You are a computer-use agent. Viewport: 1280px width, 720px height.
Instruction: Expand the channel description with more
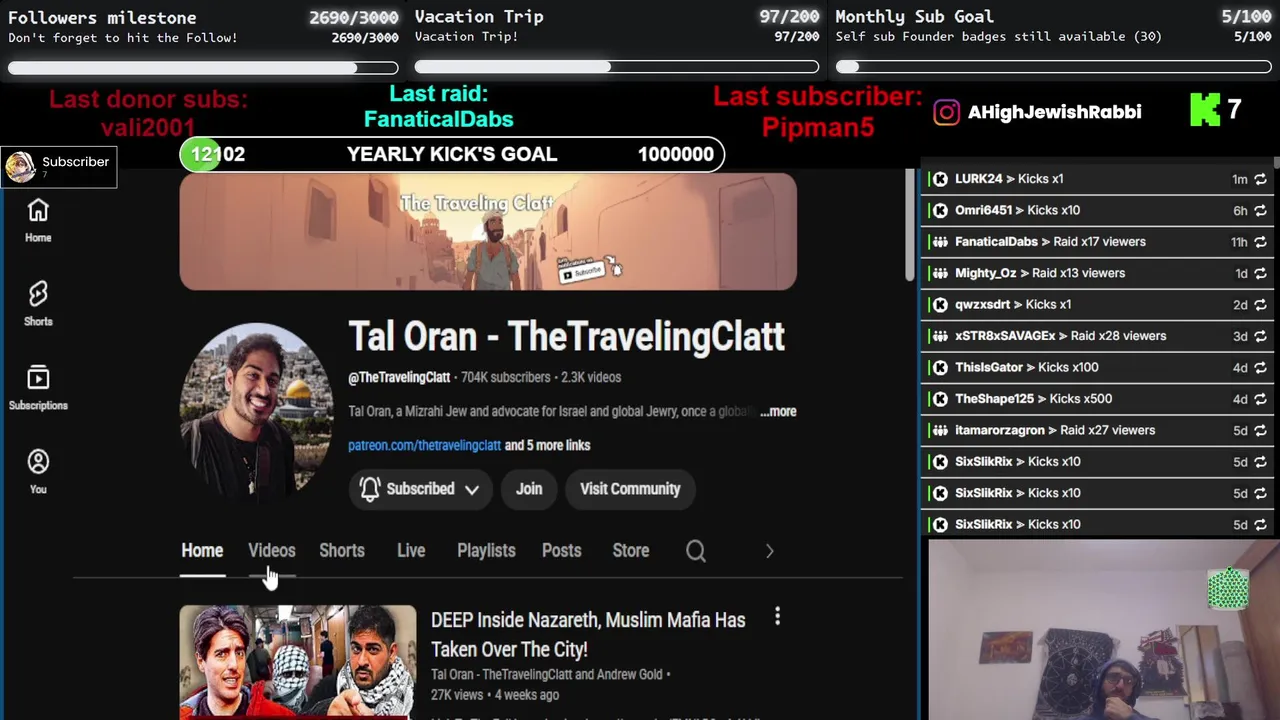(x=778, y=411)
